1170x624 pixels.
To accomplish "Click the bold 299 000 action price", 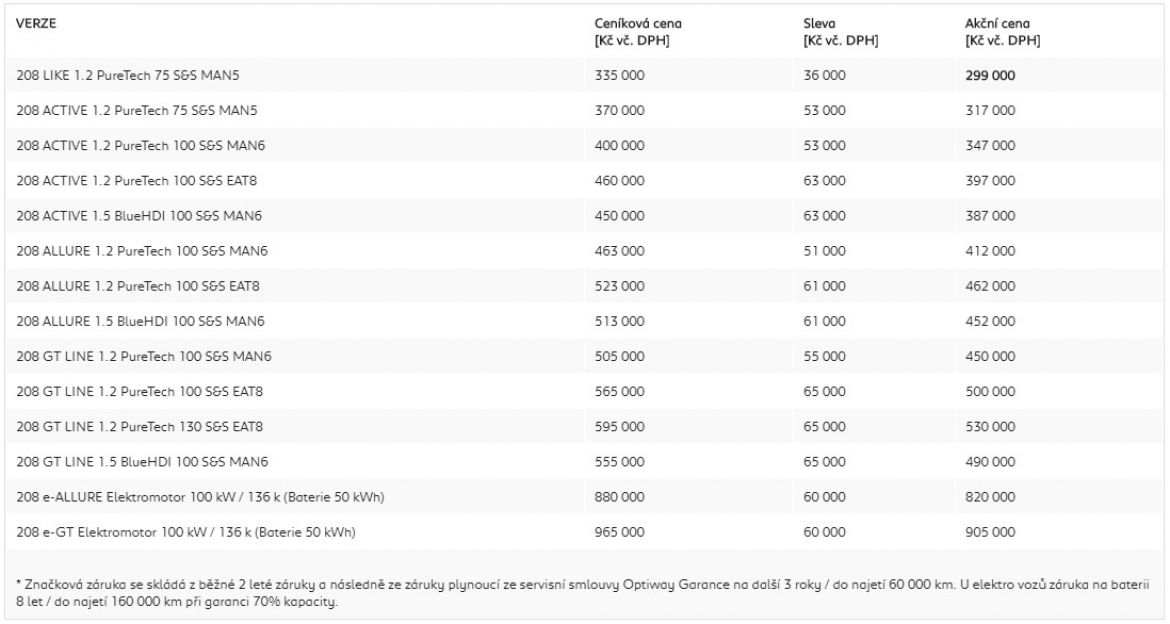I will click(x=990, y=75).
